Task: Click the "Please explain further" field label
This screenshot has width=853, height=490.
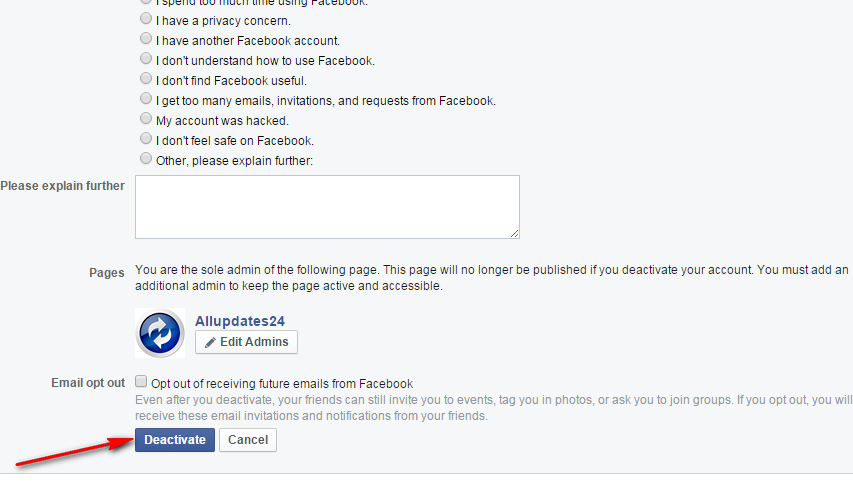Action: [x=62, y=186]
